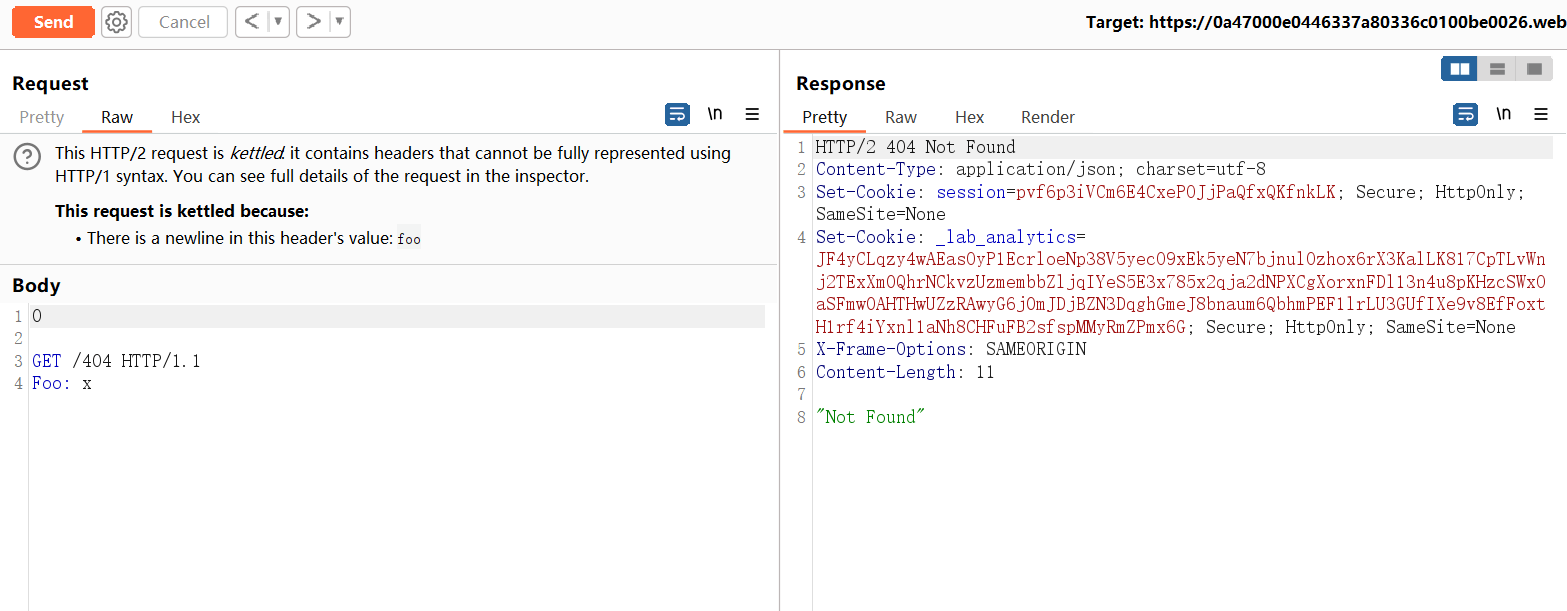This screenshot has height=611, width=1567.
Task: Toggle non-printable \n characters in Response panel
Action: coord(1503,115)
